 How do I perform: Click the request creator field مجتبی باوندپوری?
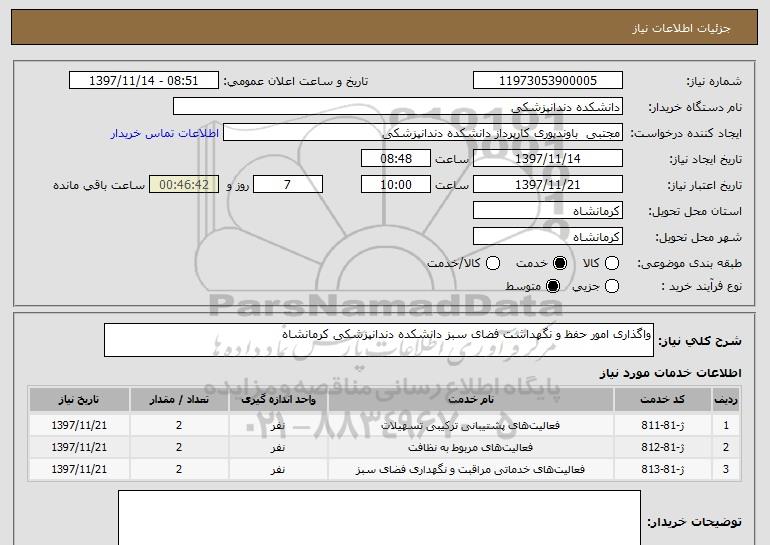click(x=423, y=133)
